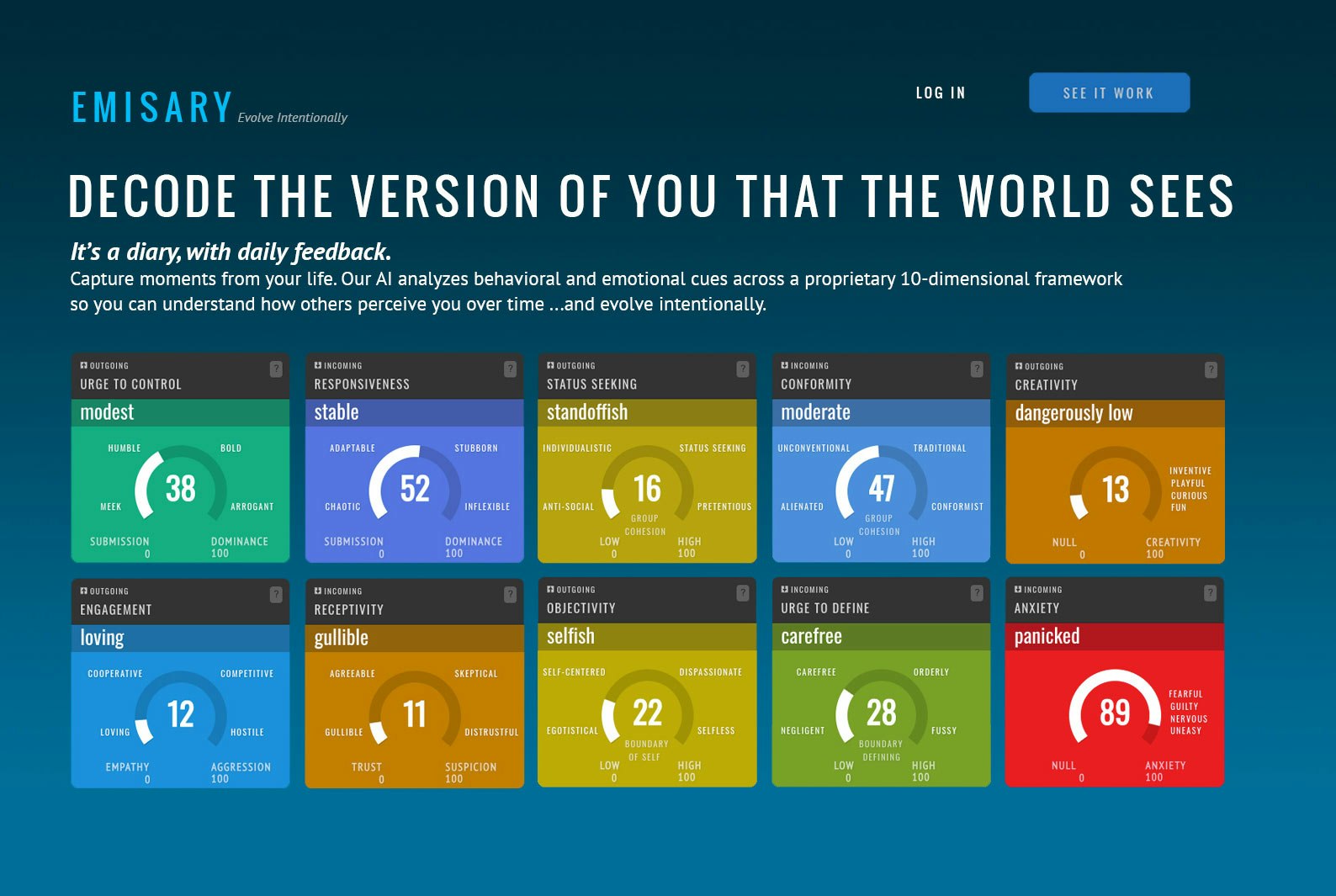The image size is (1336, 896).
Task: Click the ANXIETY card title
Action: 1036,608
